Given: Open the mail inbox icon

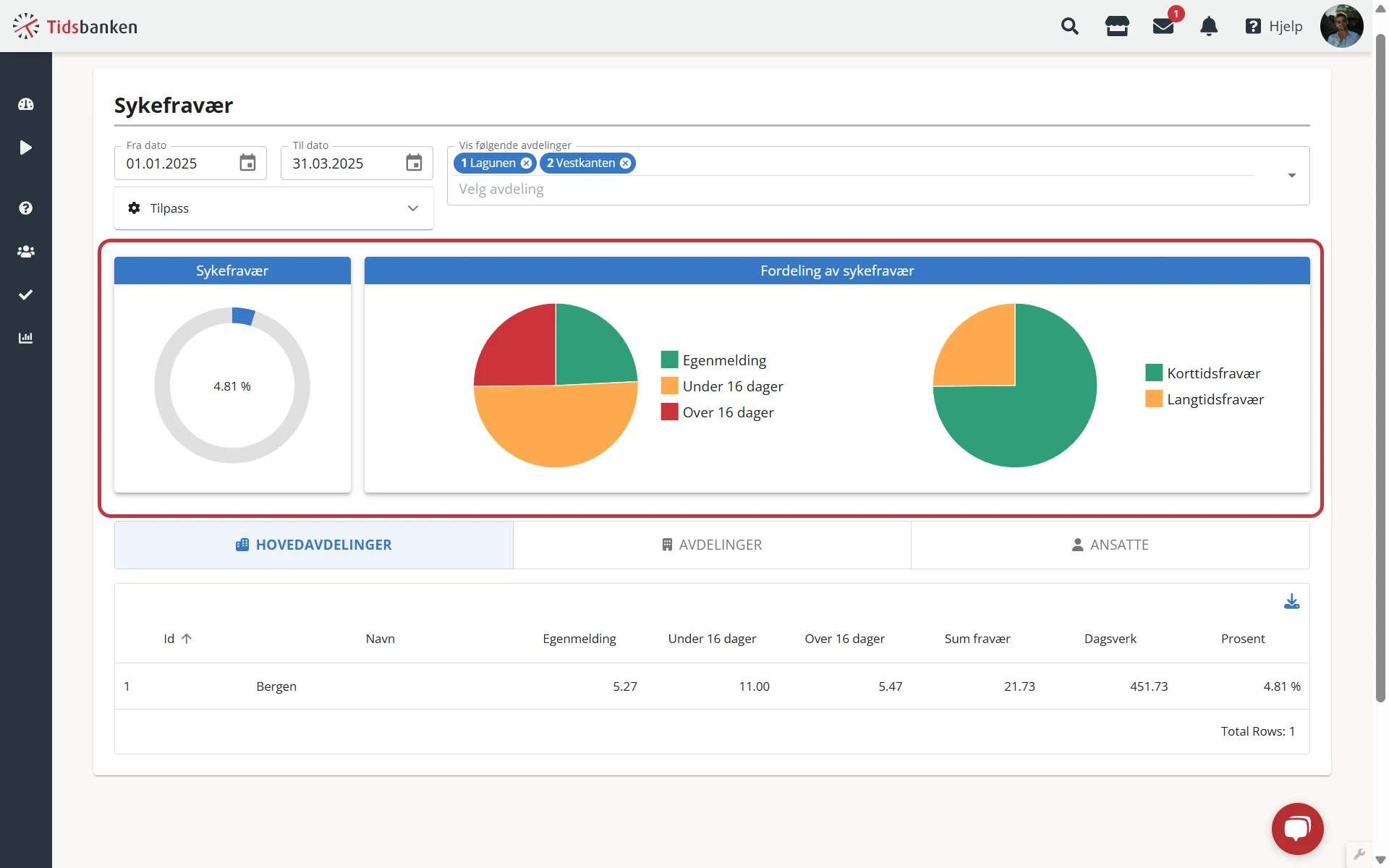Looking at the screenshot, I should 1163,27.
